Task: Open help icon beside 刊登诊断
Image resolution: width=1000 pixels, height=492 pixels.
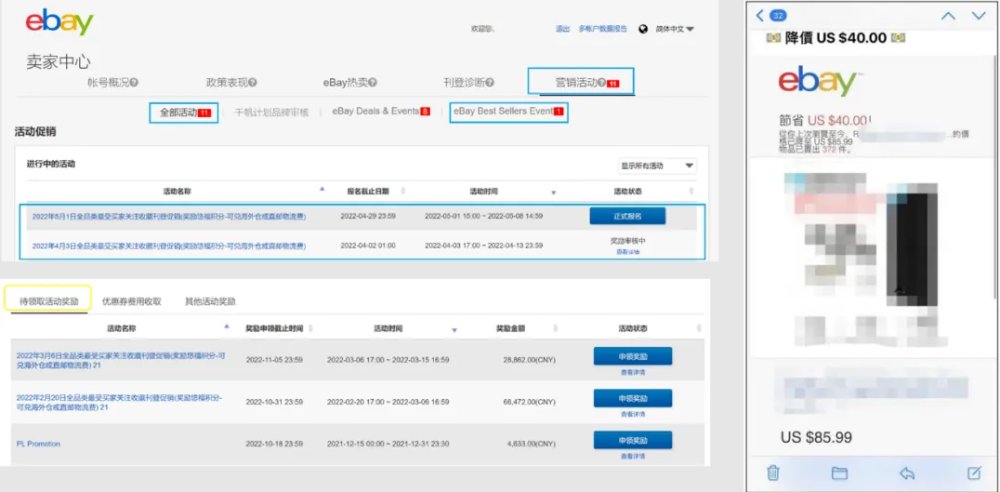Action: 490,82
